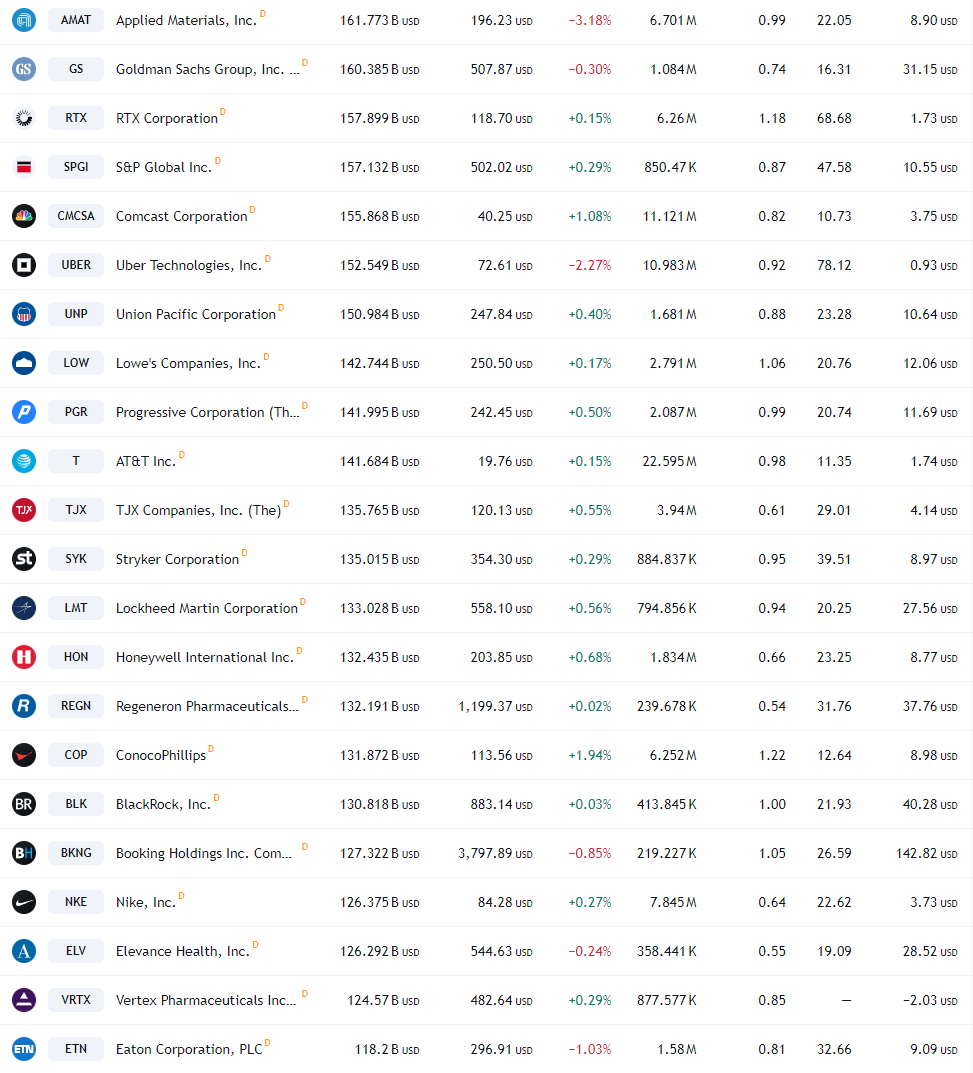Screen dimensions: 973x1073
Task: Open the AMAT ticker symbol
Action: 76,20
